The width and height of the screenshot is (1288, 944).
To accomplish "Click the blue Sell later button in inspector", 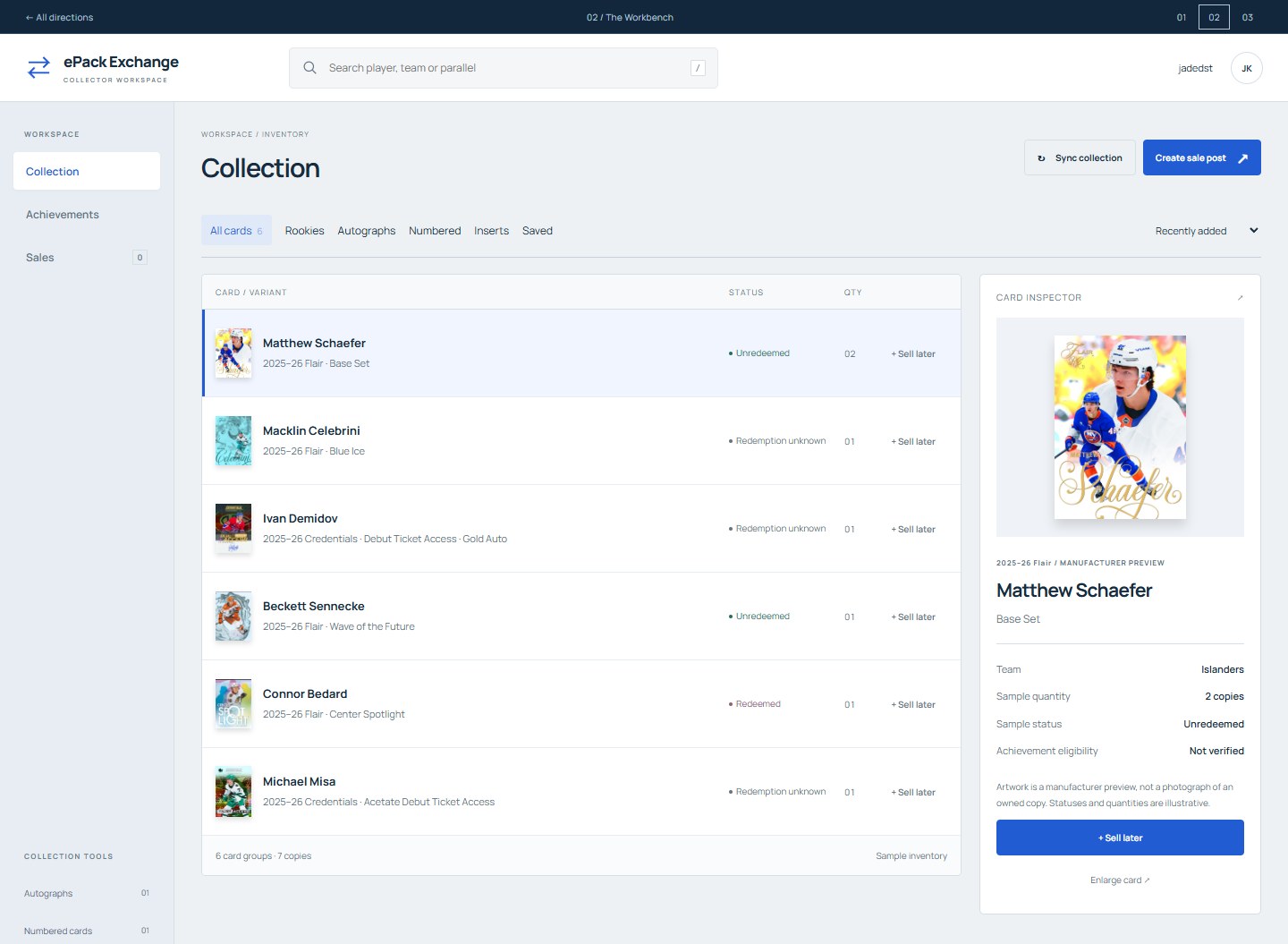I will (x=1120, y=838).
